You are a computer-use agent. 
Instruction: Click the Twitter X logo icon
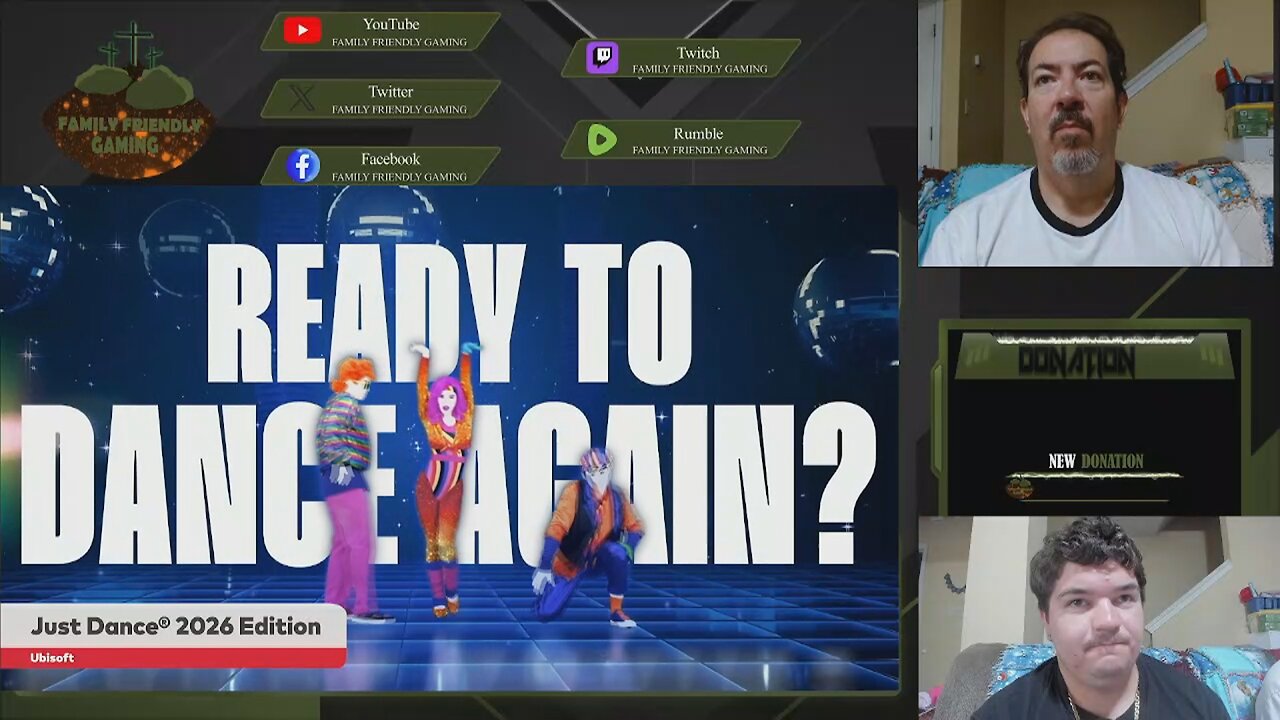tap(301, 98)
